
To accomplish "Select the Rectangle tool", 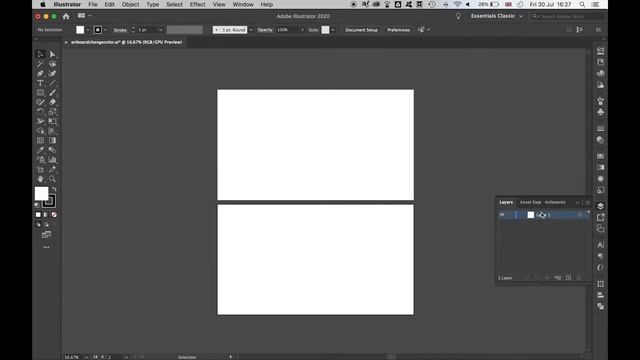I will click(40, 93).
